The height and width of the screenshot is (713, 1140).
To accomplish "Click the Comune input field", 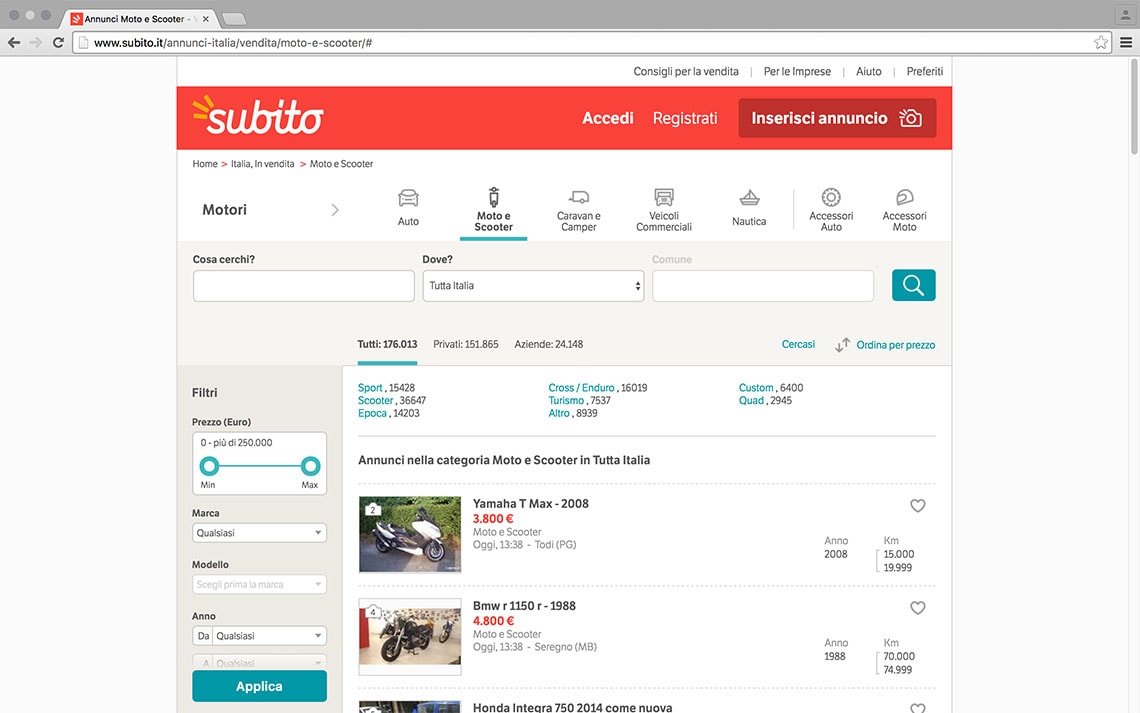I will tap(763, 286).
